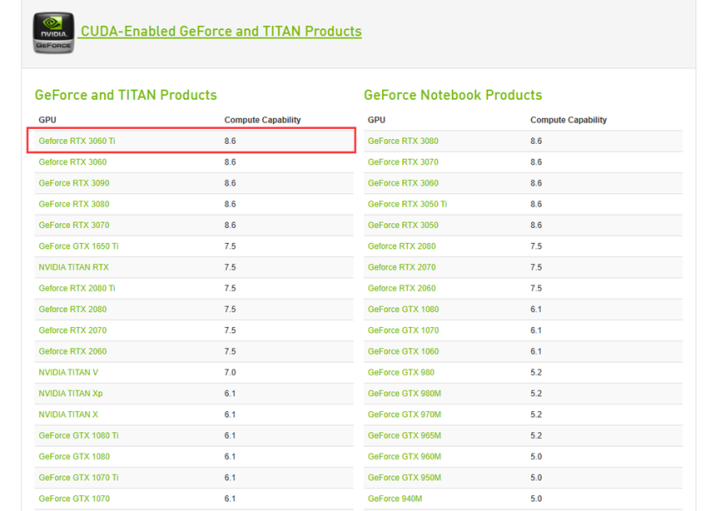Viewport: 720px width, 511px height.
Task: Select GeForce GTX 1080 in Notebook Products table
Action: [x=403, y=309]
